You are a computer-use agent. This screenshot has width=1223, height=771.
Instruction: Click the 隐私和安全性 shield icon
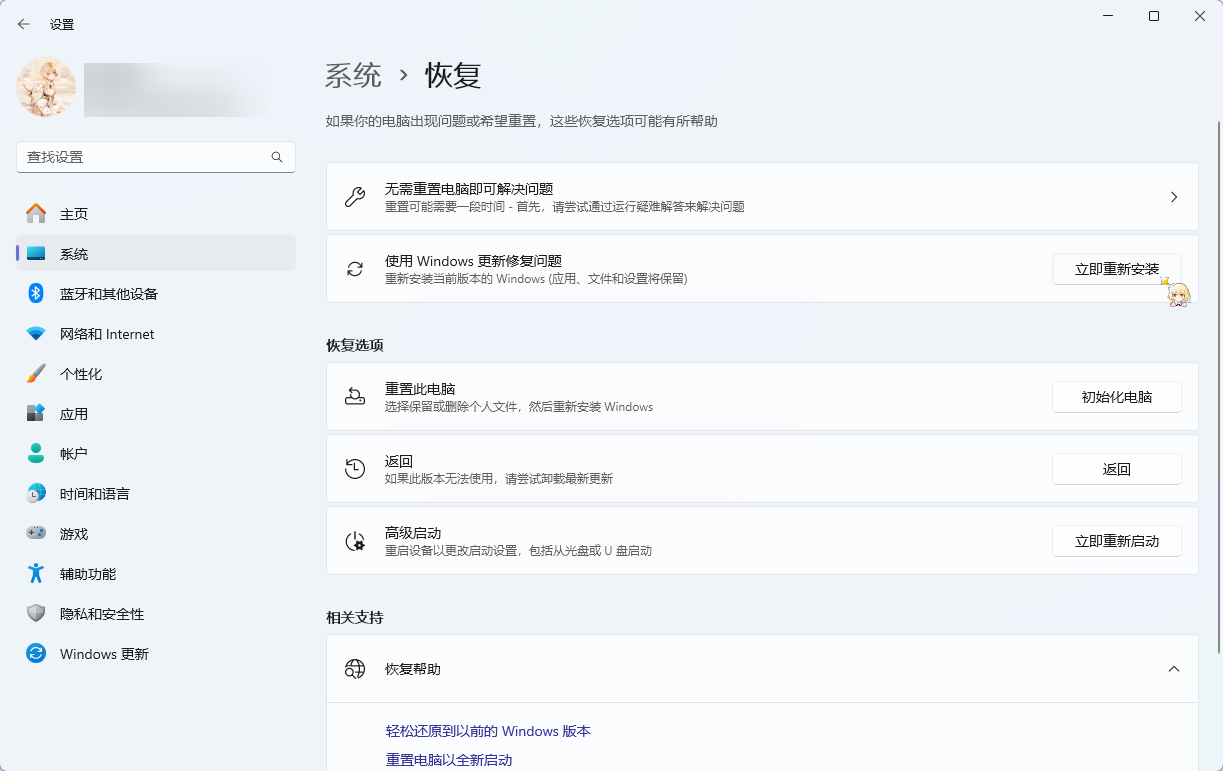coord(36,614)
